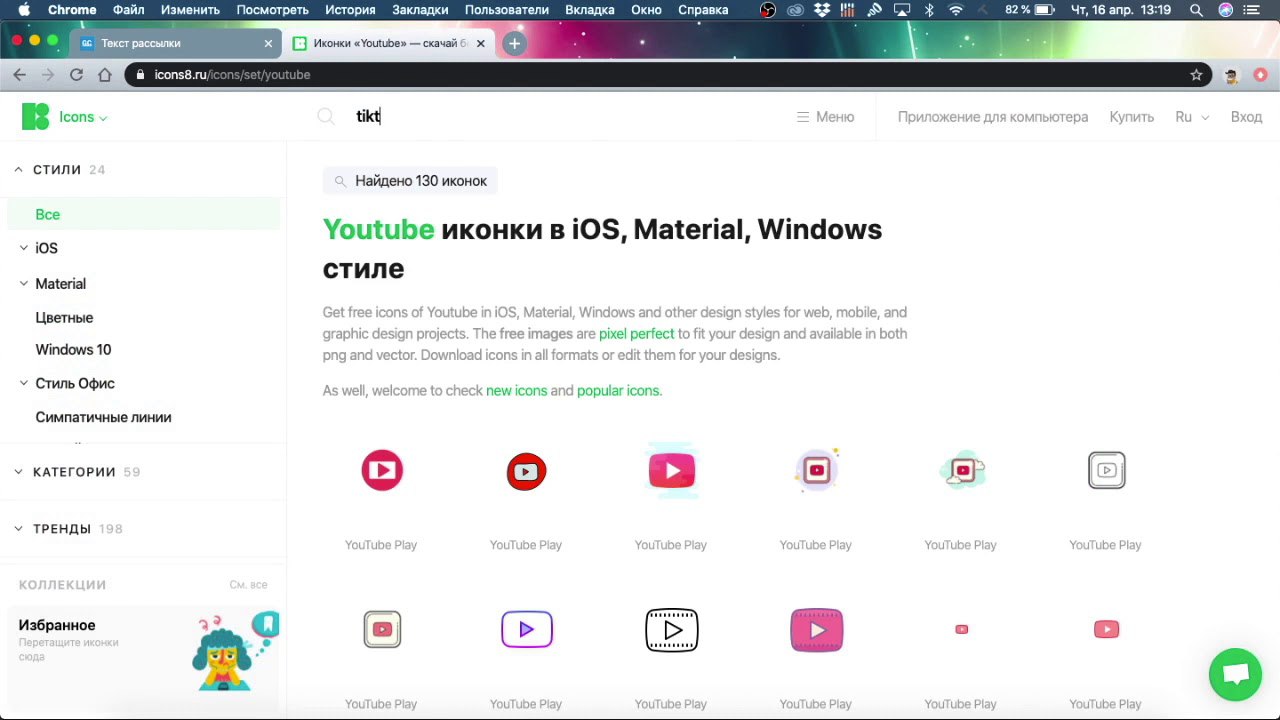Close the Текст рассылки tab
The image size is (1280, 720).
[268, 44]
